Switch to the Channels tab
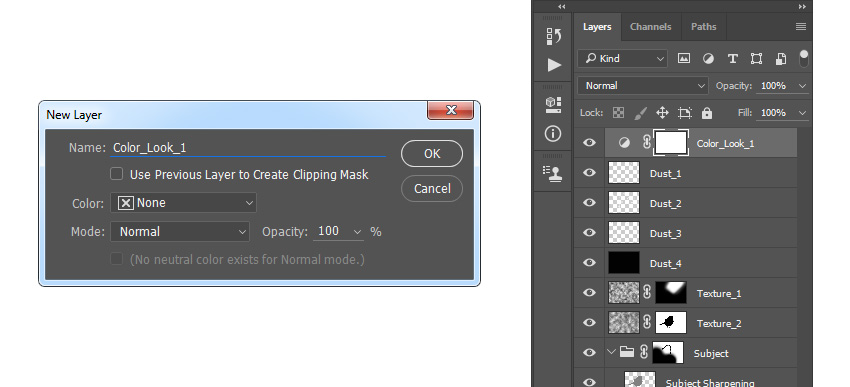 (651, 27)
